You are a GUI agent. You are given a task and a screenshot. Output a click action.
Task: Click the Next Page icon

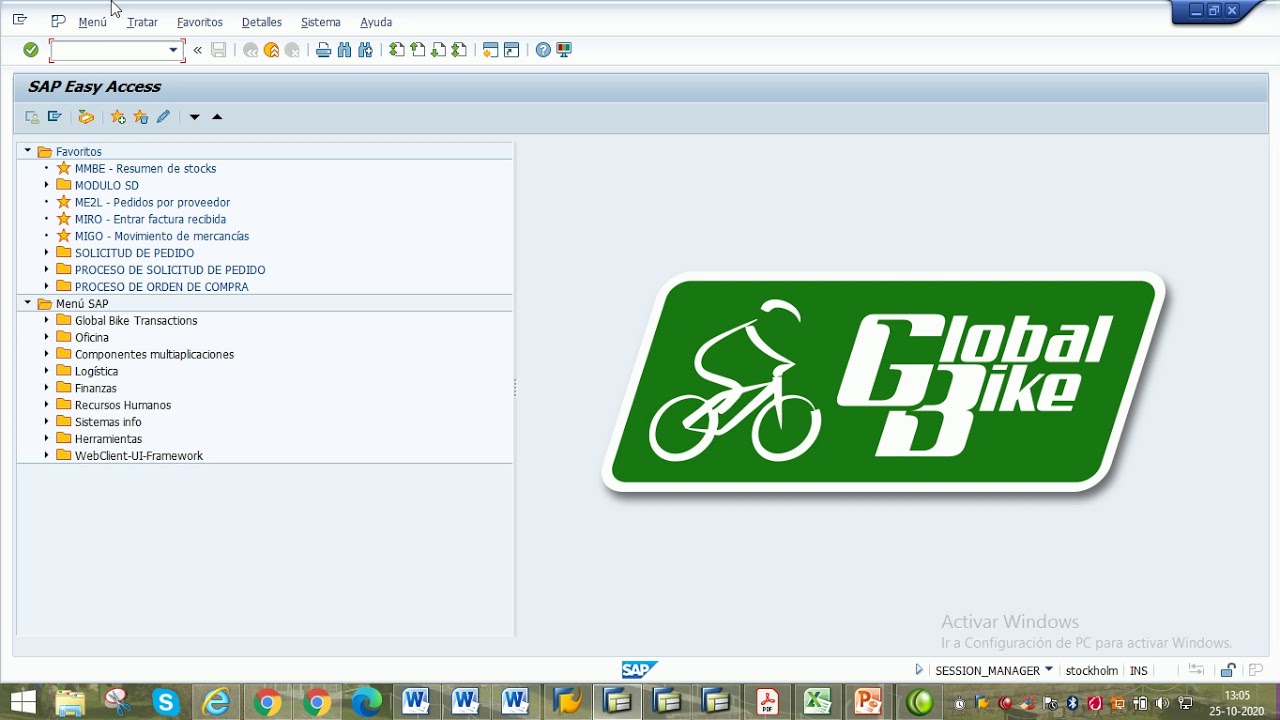tap(438, 50)
